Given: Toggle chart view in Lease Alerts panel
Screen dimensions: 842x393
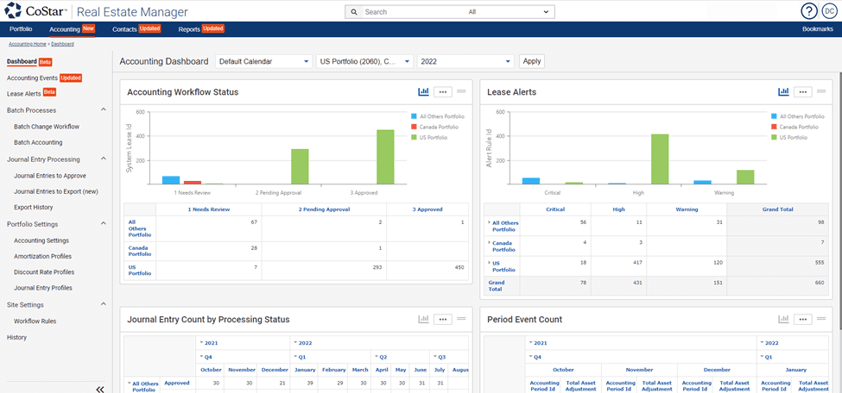Looking at the screenshot, I should 783,92.
